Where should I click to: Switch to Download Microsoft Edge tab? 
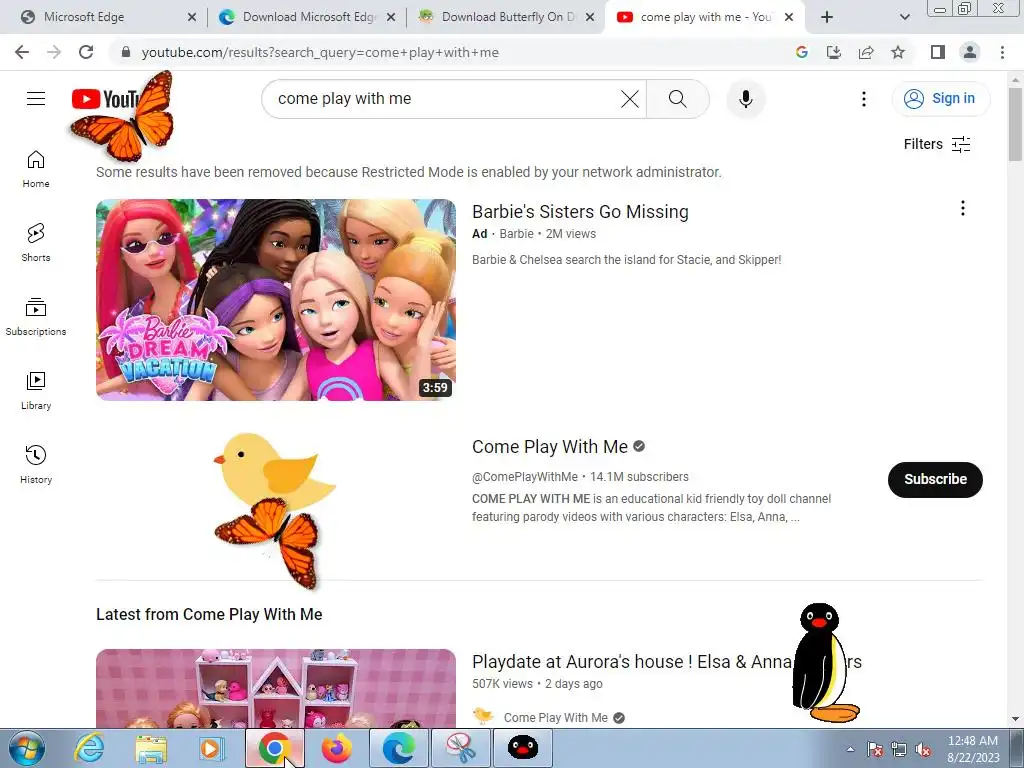point(307,17)
